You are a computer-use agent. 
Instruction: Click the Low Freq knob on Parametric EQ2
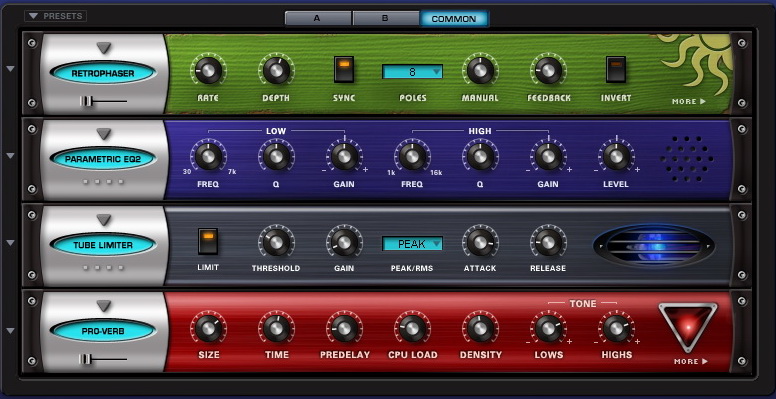[x=208, y=156]
